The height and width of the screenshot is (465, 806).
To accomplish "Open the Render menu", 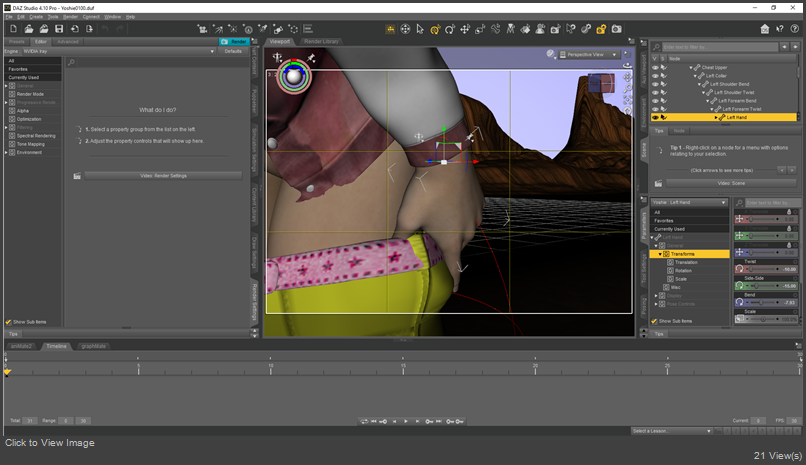I will coord(70,17).
